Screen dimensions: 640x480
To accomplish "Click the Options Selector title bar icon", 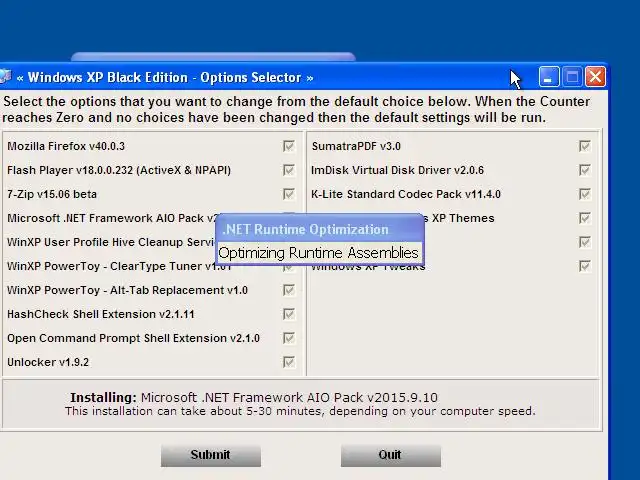I will coord(5,77).
